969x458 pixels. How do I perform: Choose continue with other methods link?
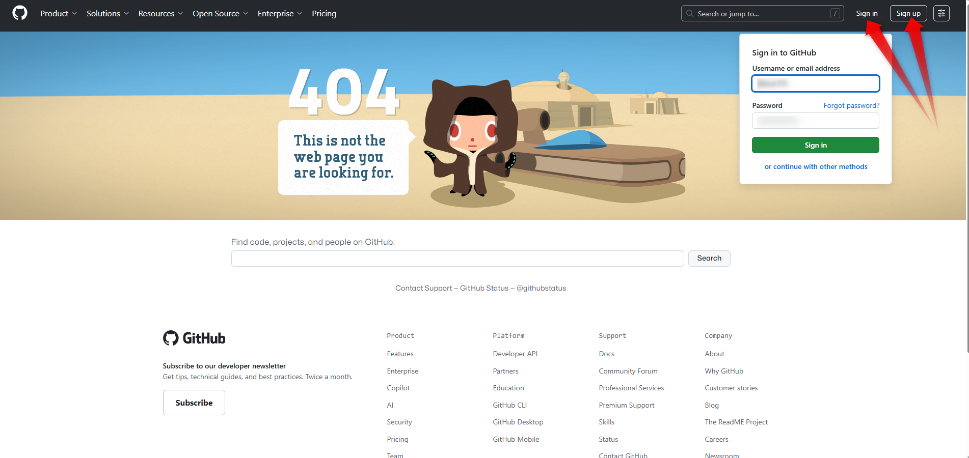(x=815, y=167)
